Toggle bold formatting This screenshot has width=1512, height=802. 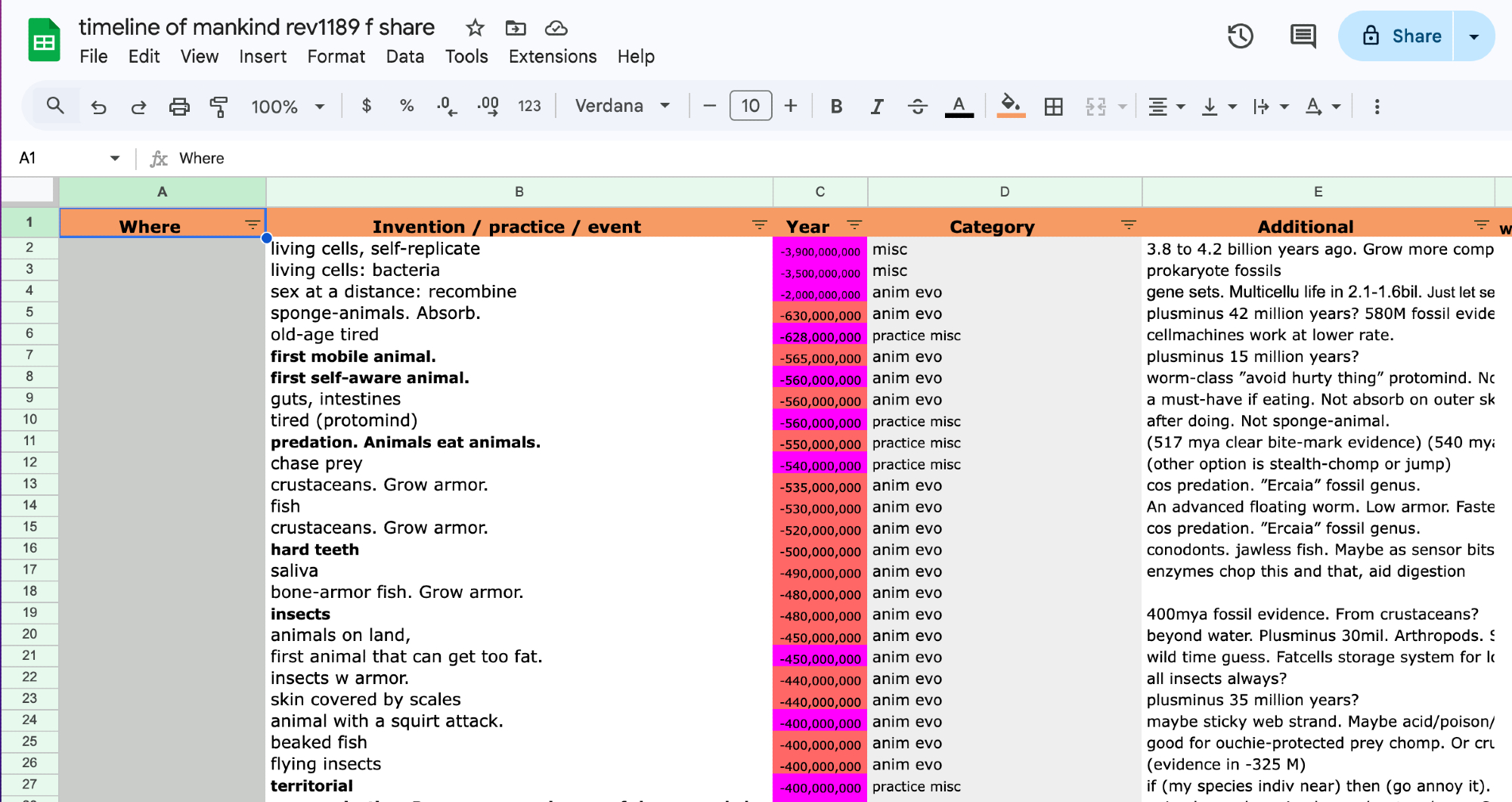(836, 107)
